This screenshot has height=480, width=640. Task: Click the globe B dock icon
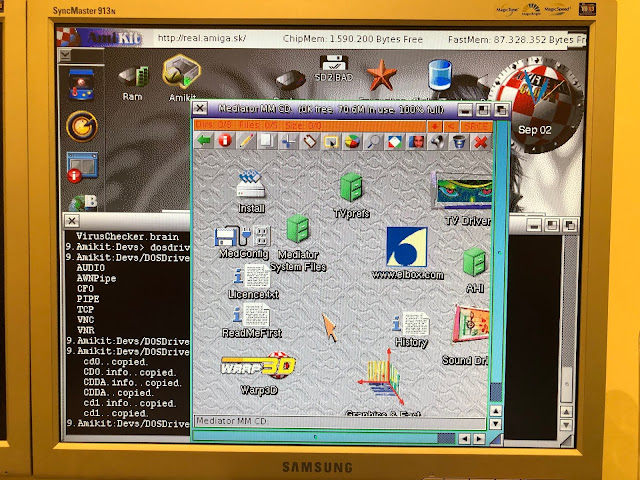84,202
